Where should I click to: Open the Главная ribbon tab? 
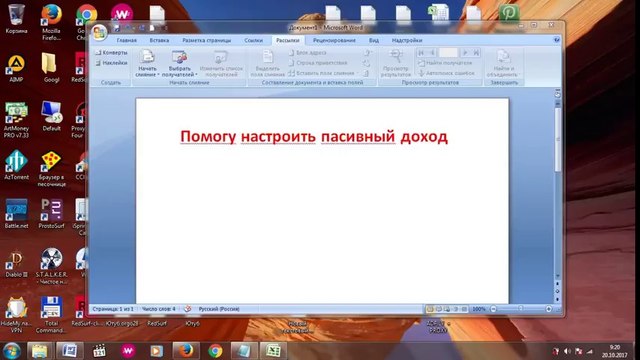tap(127, 40)
